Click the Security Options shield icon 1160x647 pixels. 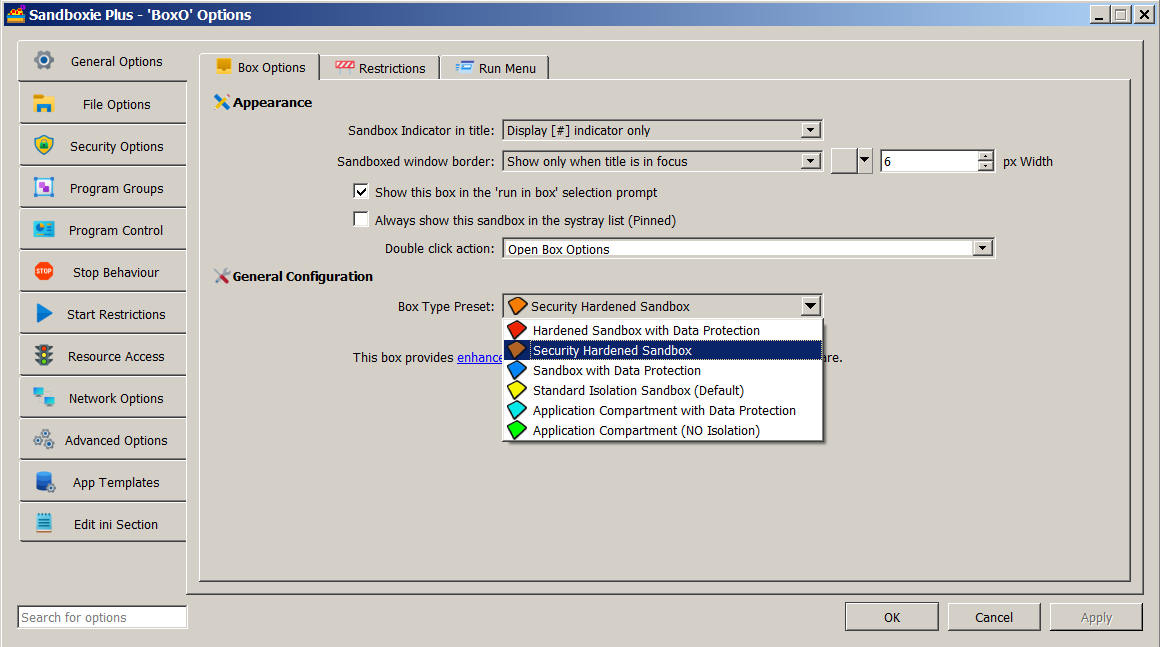tap(44, 146)
